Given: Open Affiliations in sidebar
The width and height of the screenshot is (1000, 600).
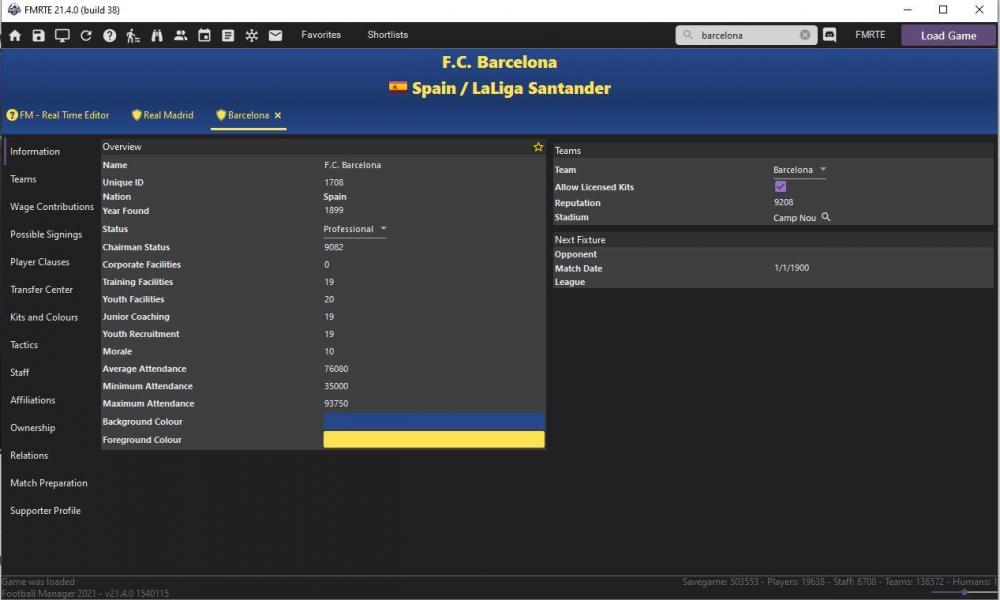Looking at the screenshot, I should click(33, 400).
